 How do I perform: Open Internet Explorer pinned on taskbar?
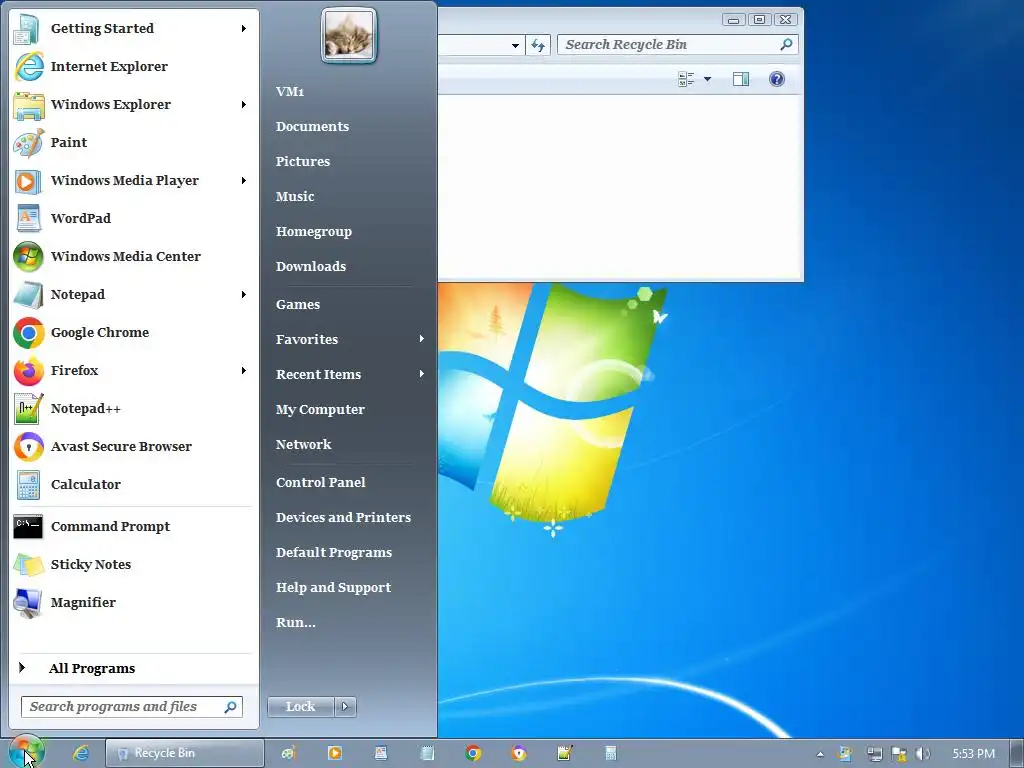click(x=81, y=753)
